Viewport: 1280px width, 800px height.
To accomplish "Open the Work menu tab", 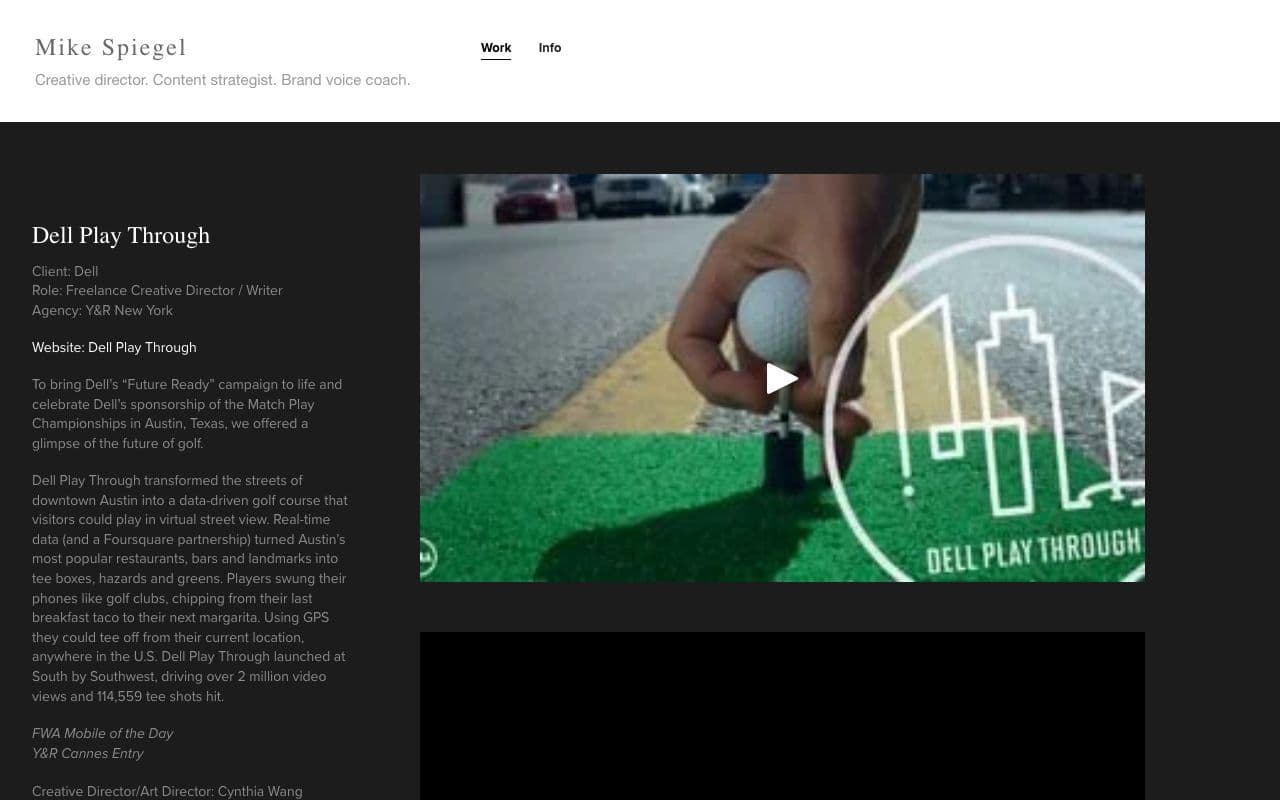I will [496, 48].
